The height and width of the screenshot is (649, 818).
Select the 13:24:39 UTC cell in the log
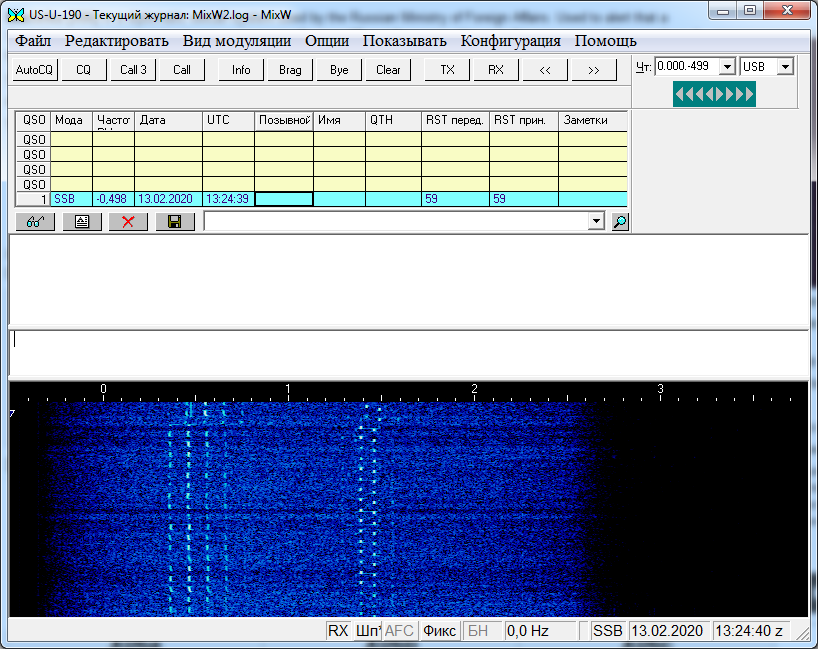pos(228,199)
